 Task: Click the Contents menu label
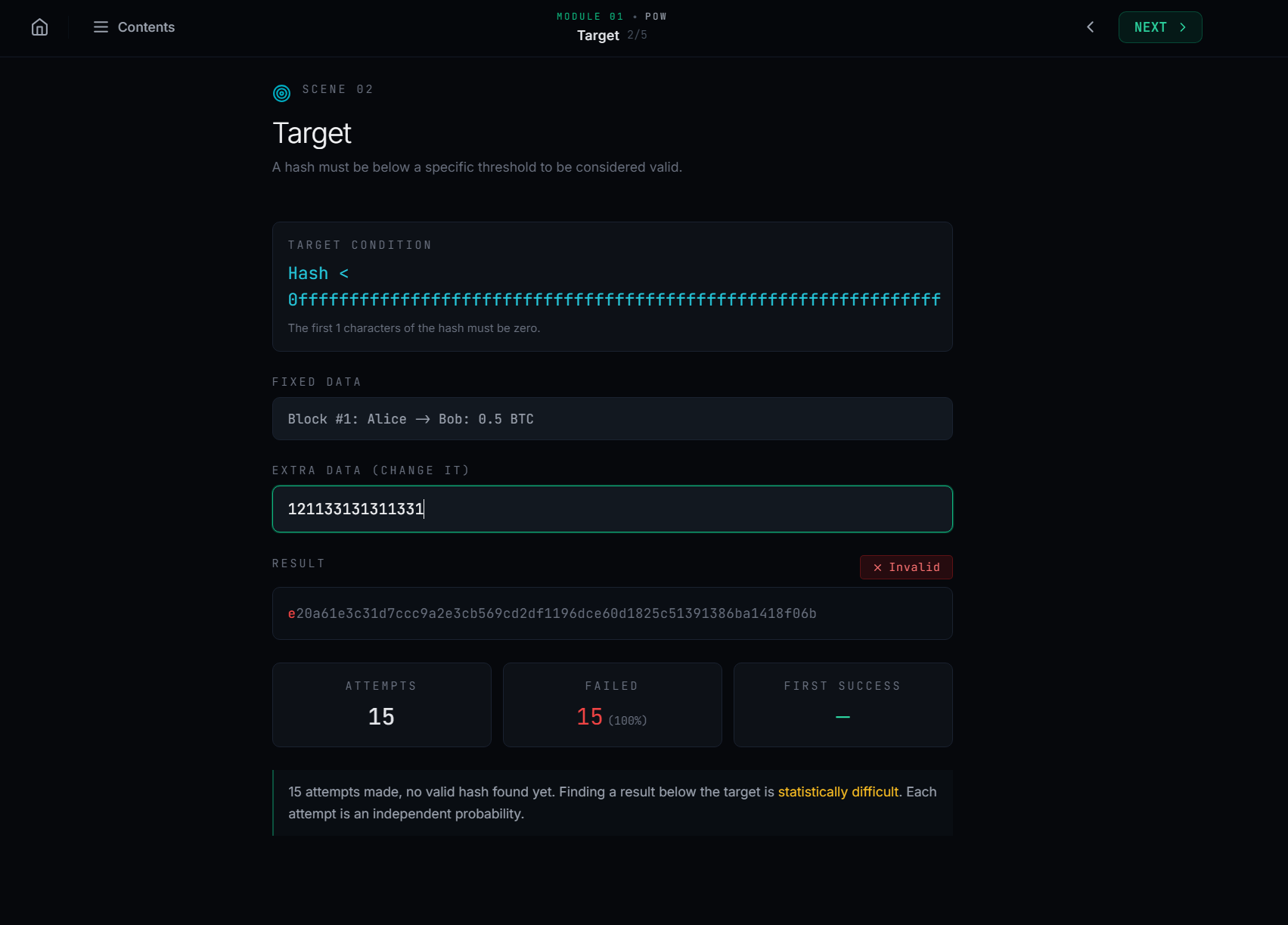[146, 26]
